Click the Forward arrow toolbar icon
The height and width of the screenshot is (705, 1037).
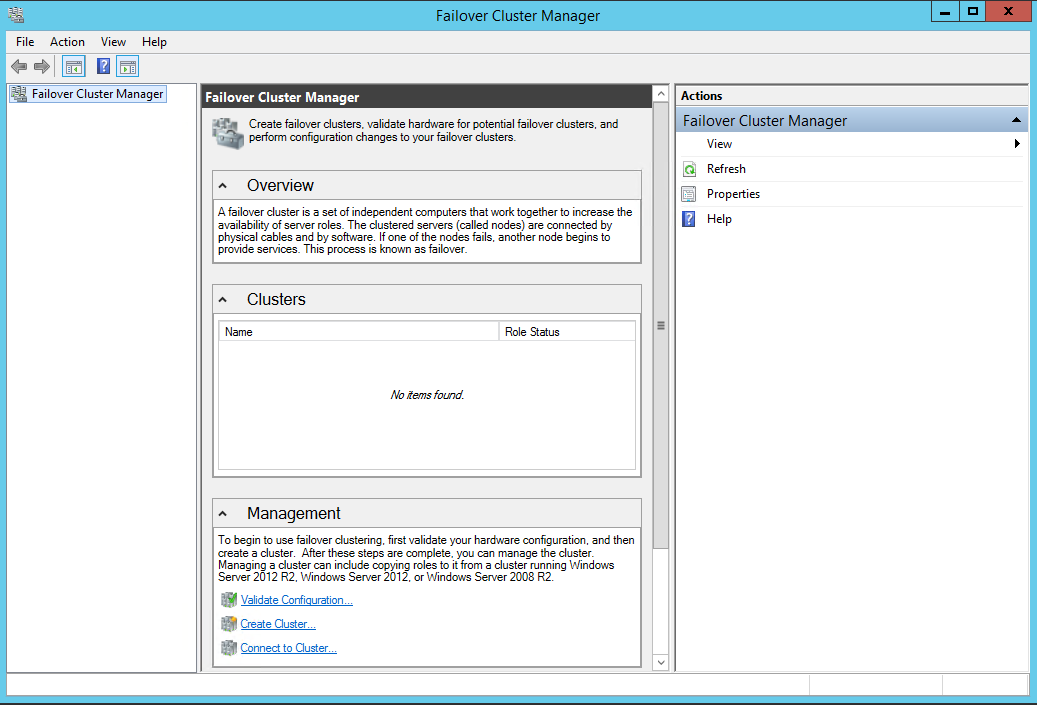coord(42,66)
